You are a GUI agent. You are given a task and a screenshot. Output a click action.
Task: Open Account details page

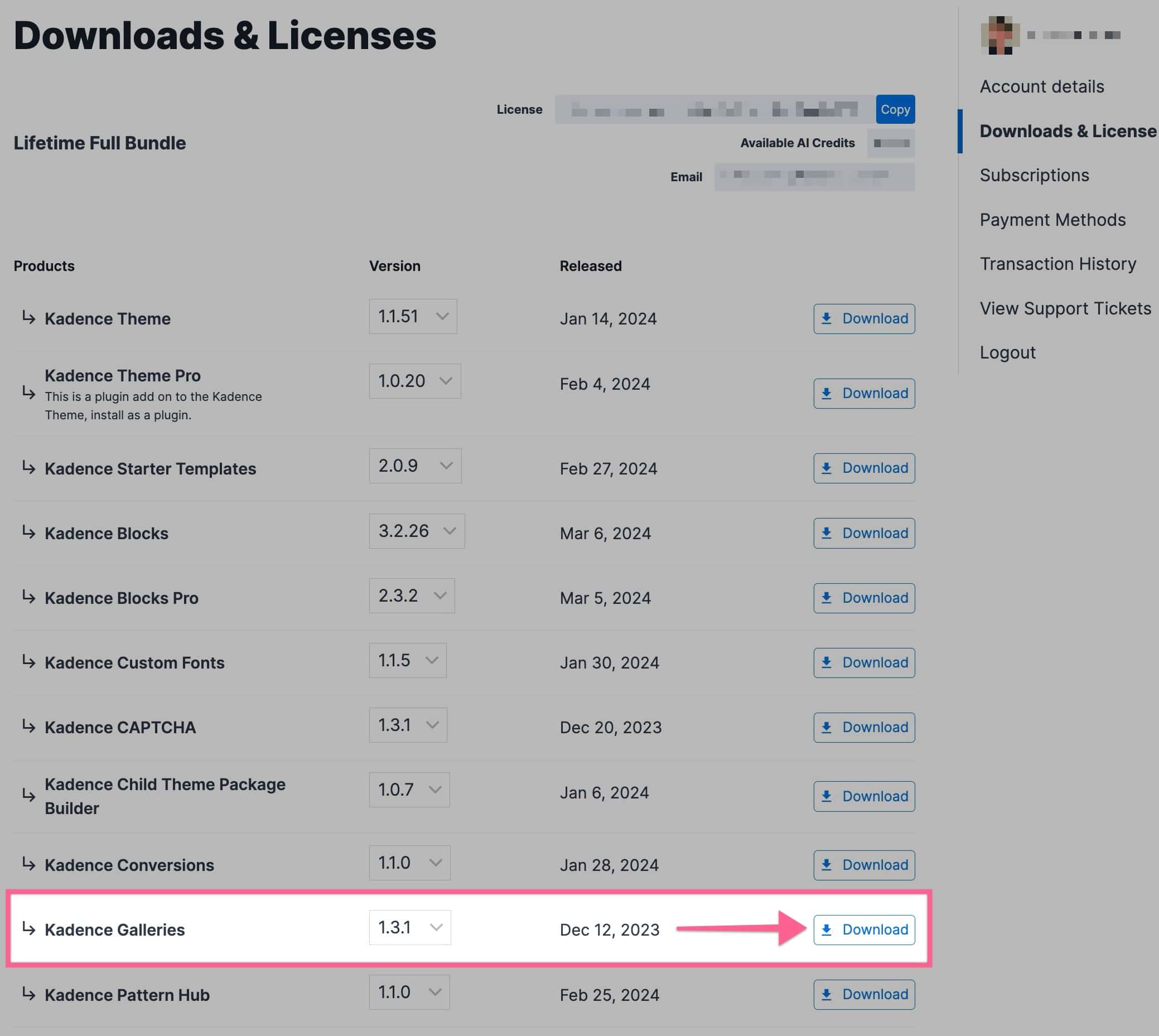pos(1042,86)
